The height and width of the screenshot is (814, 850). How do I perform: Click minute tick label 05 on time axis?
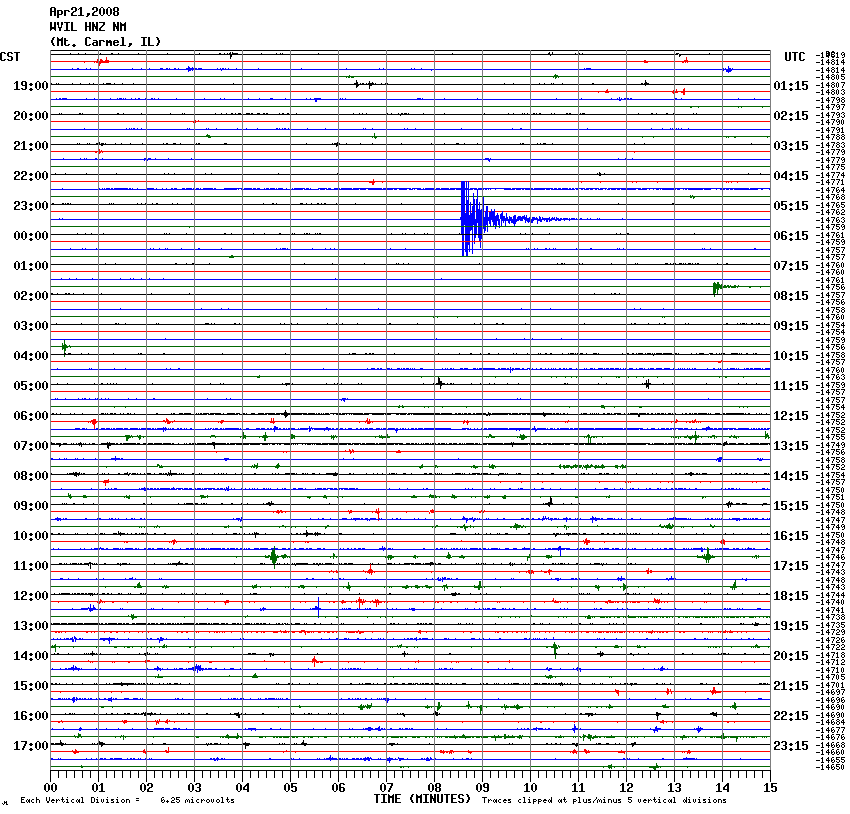pos(291,788)
